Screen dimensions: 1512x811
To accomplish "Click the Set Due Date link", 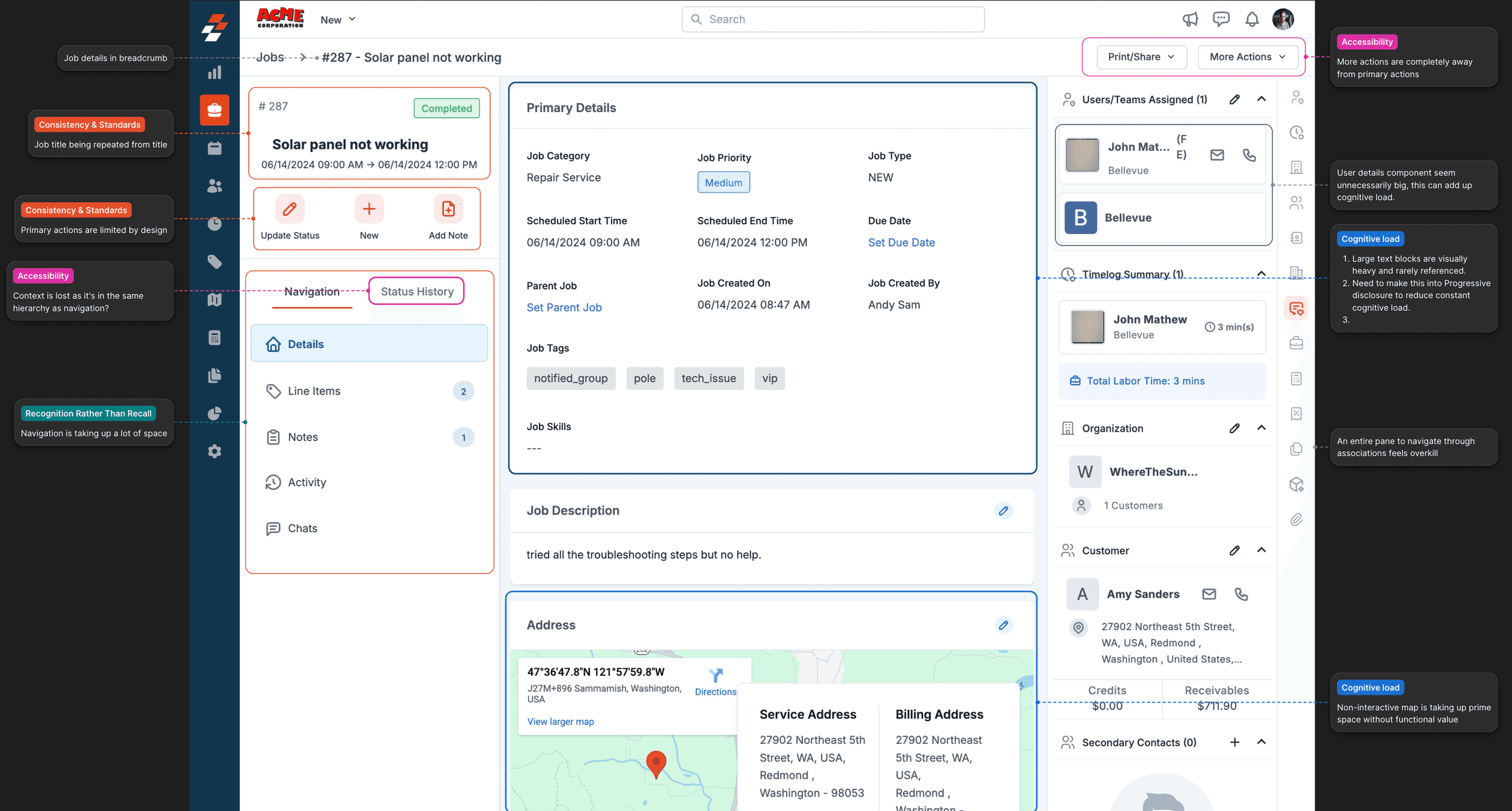I will click(901, 243).
